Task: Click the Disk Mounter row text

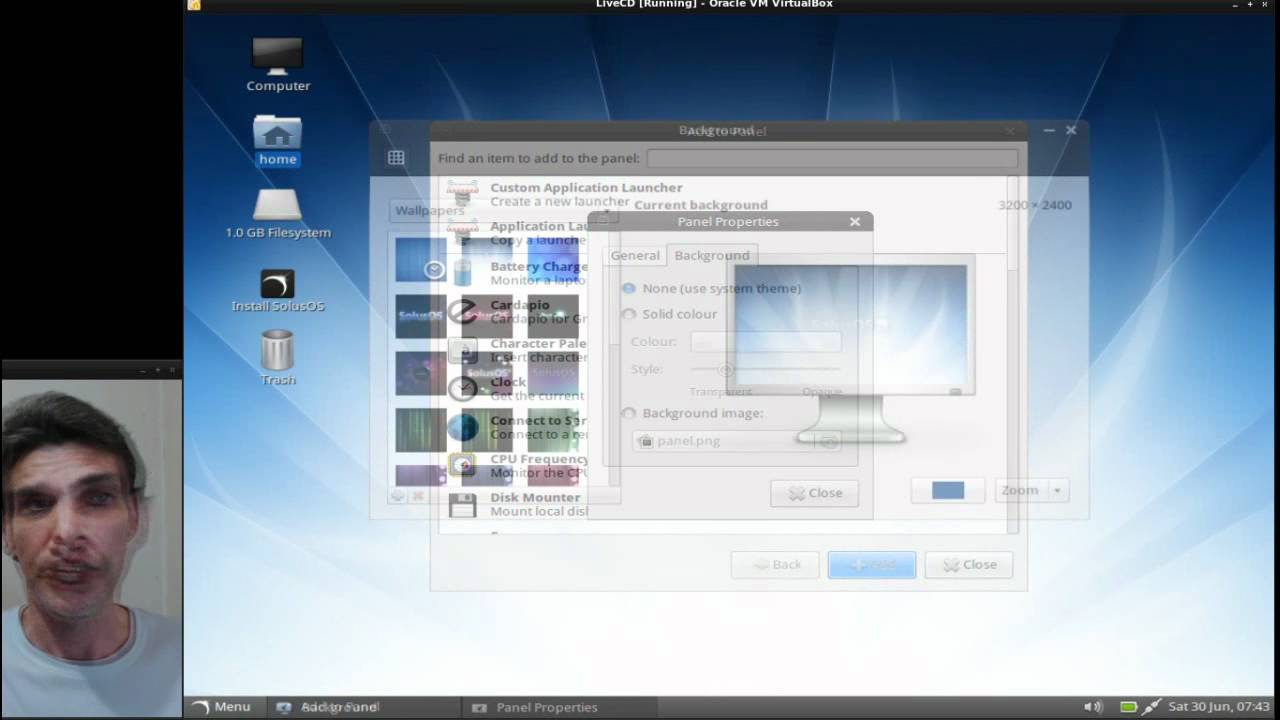Action: coord(538,504)
